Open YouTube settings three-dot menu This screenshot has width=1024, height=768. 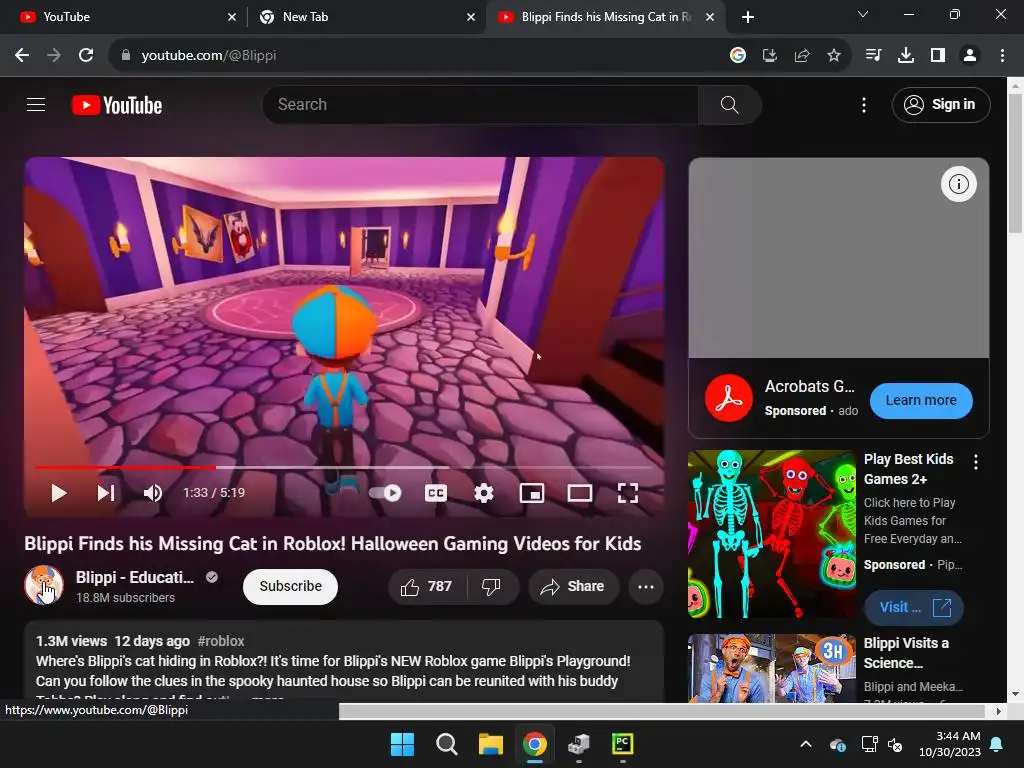[x=864, y=104]
